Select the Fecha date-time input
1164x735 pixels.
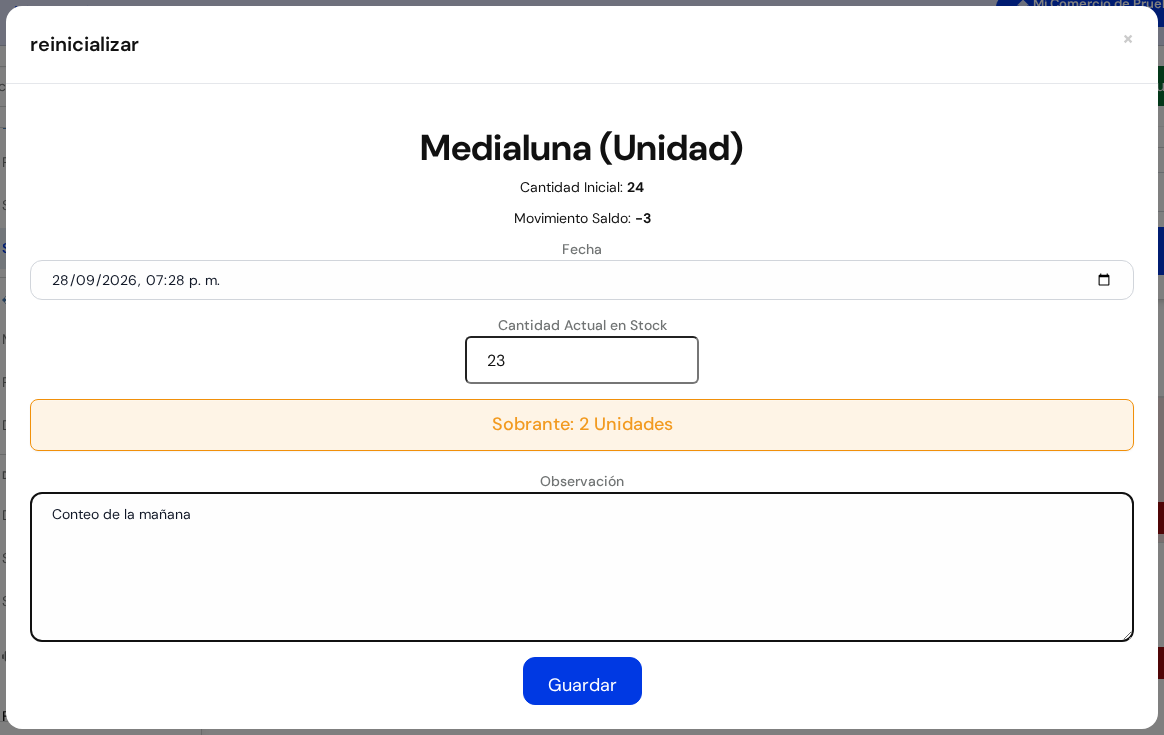tap(582, 280)
